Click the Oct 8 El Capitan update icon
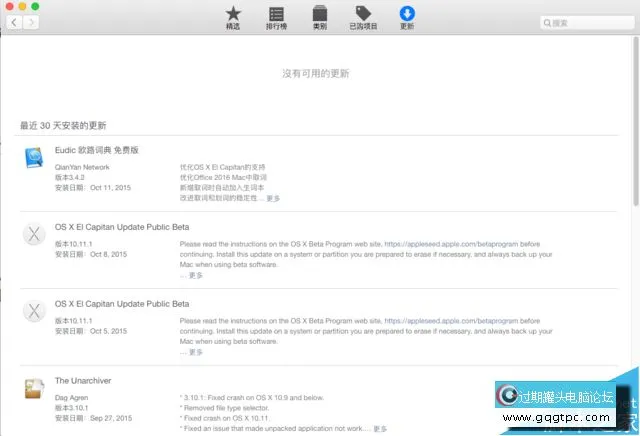The image size is (640, 436). tap(35, 235)
